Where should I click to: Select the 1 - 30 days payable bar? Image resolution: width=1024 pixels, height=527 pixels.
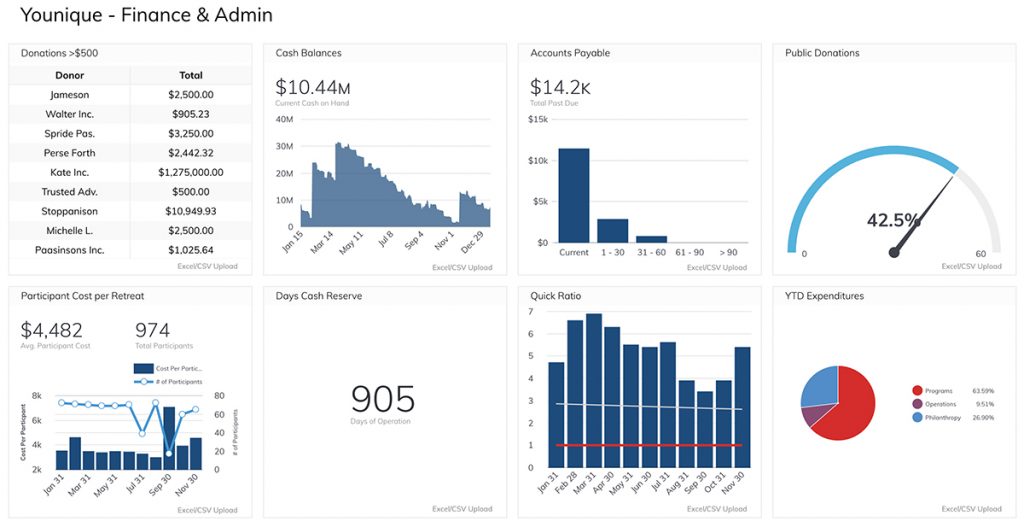[x=612, y=230]
